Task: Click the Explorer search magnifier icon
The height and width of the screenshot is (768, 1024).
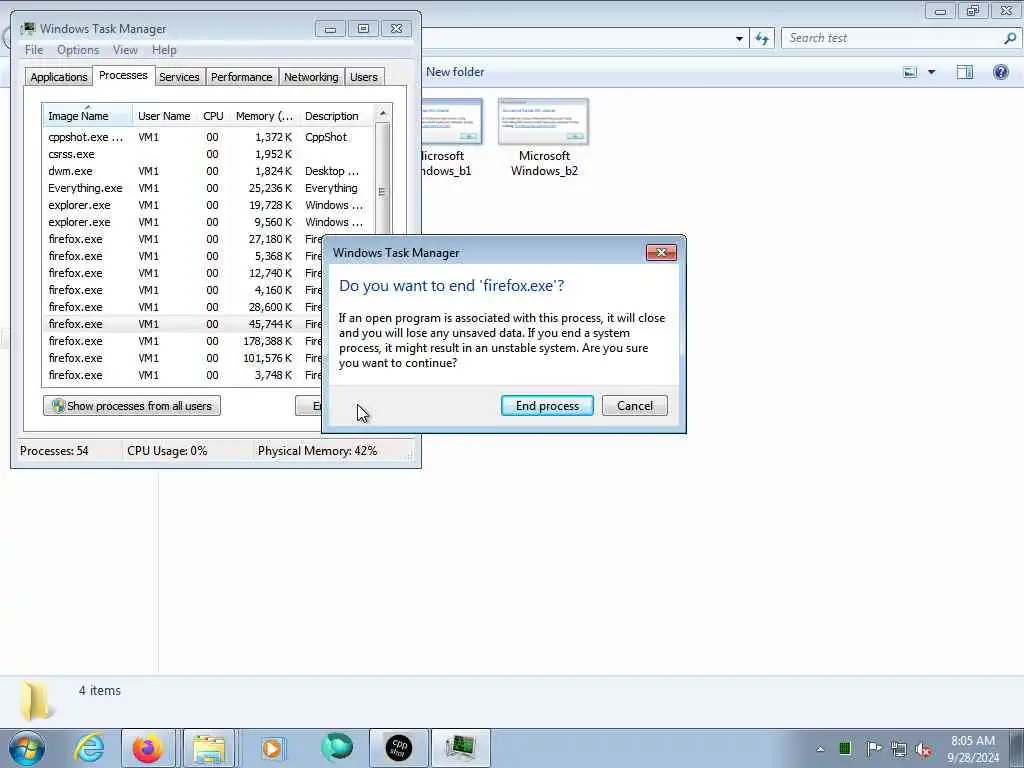Action: (x=1010, y=38)
